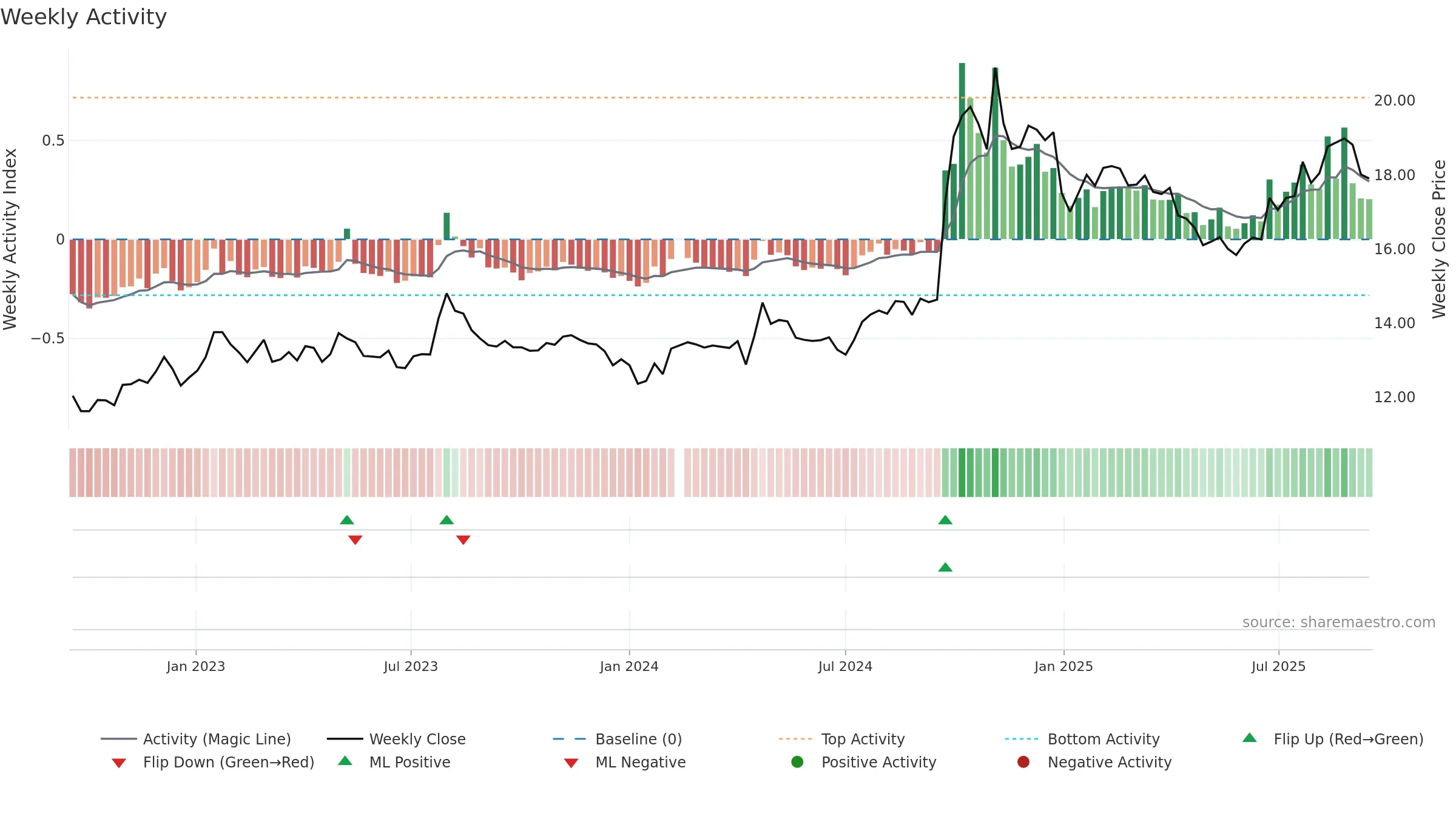Click the 20.00 price axis tick
The height and width of the screenshot is (819, 1456).
coord(1394,101)
